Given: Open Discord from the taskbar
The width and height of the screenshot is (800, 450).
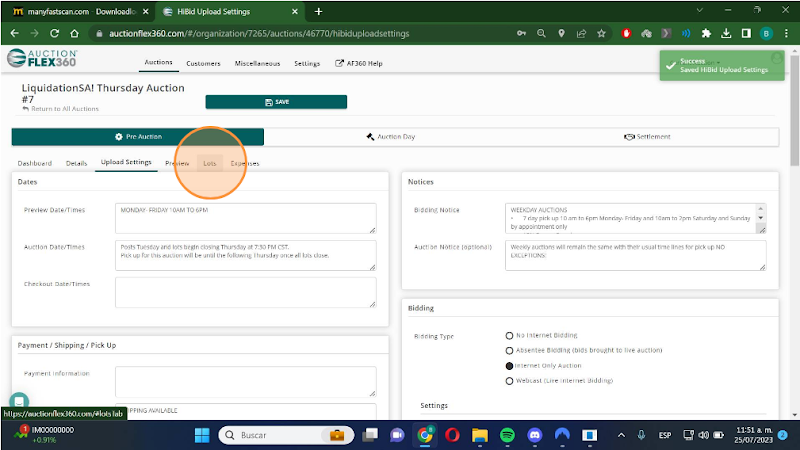Looking at the screenshot, I should 534,435.
